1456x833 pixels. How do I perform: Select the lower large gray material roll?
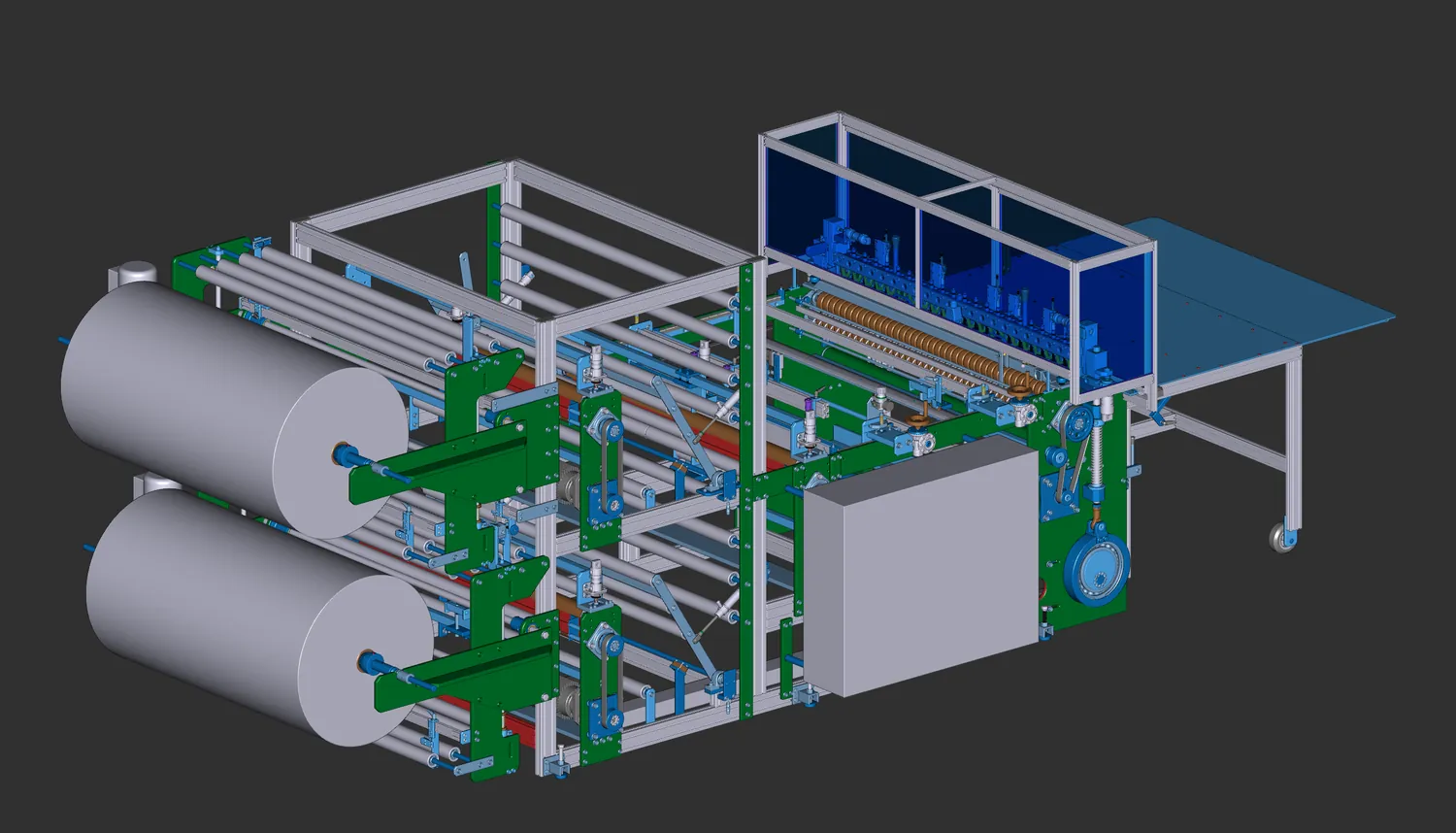[260, 616]
